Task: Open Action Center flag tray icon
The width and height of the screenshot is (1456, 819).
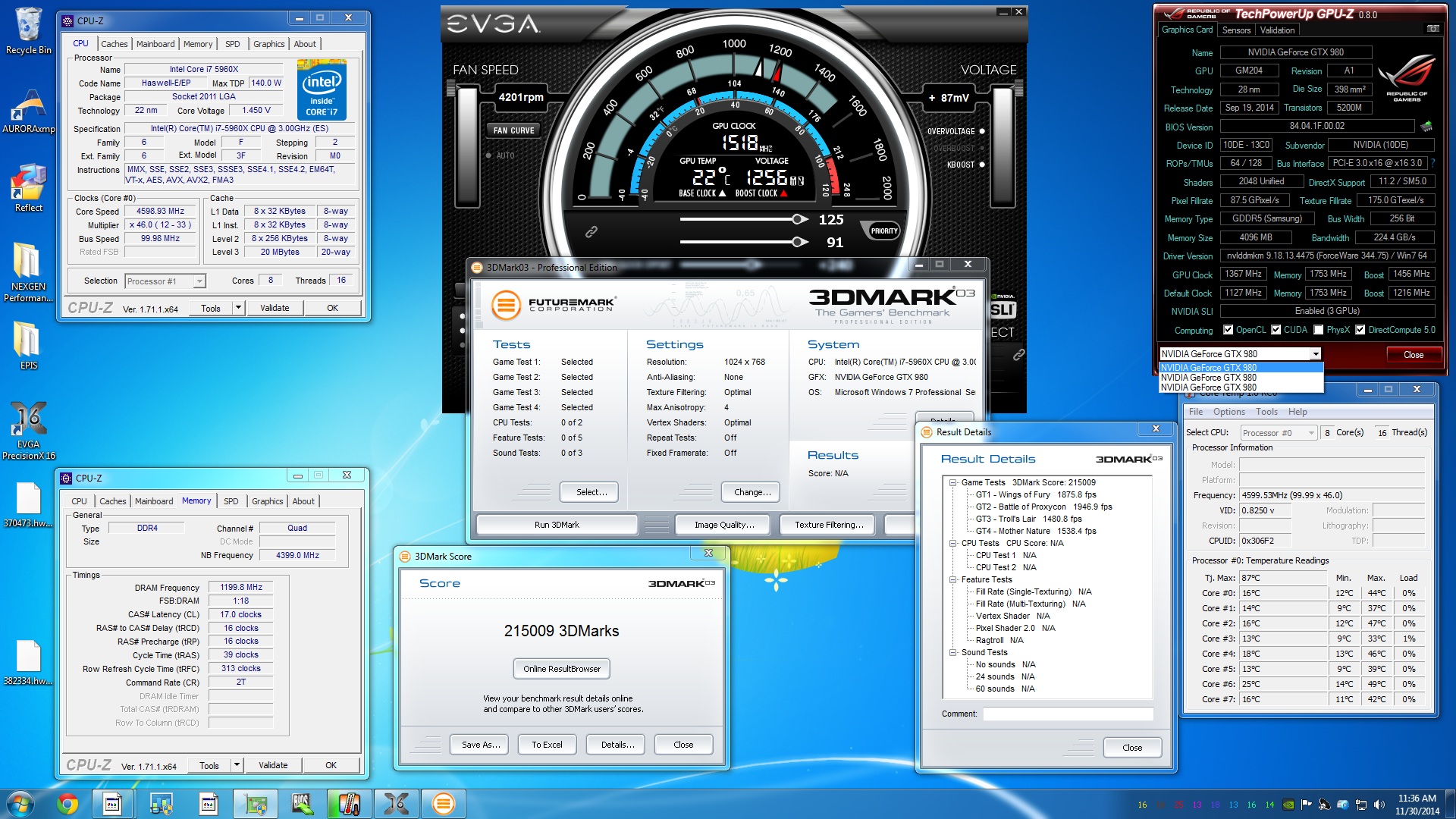Action: click(1306, 805)
